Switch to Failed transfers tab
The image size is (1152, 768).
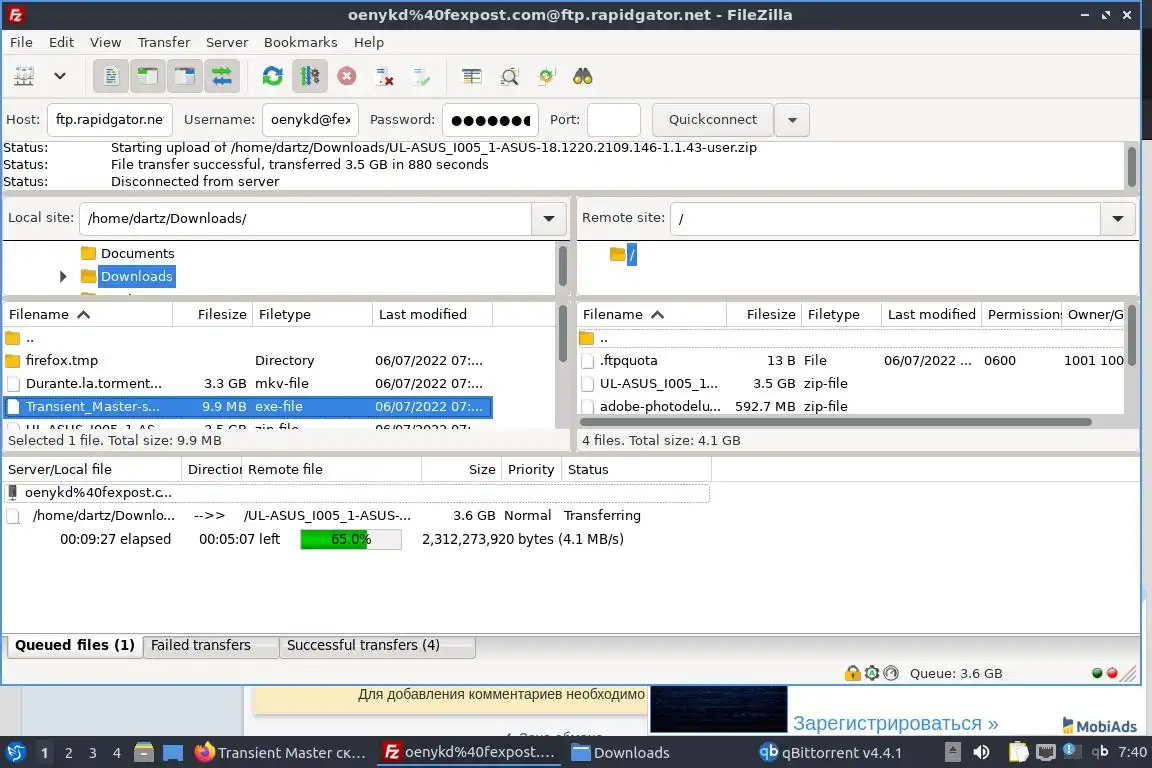(210, 645)
